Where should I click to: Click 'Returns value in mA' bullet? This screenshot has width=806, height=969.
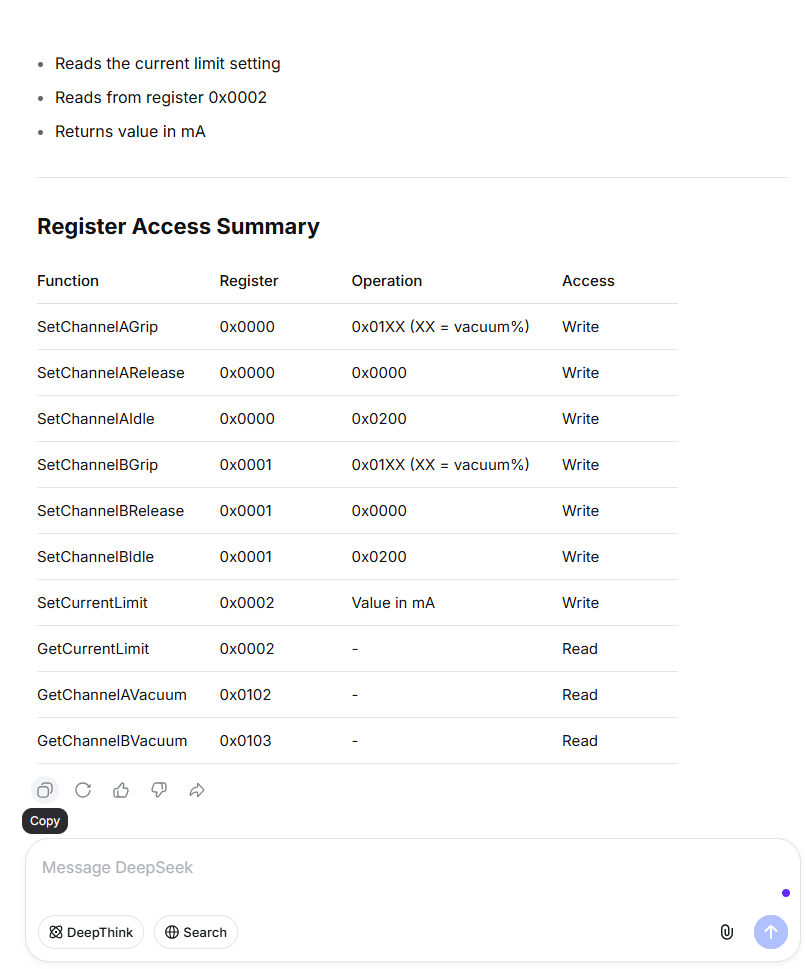(x=130, y=132)
